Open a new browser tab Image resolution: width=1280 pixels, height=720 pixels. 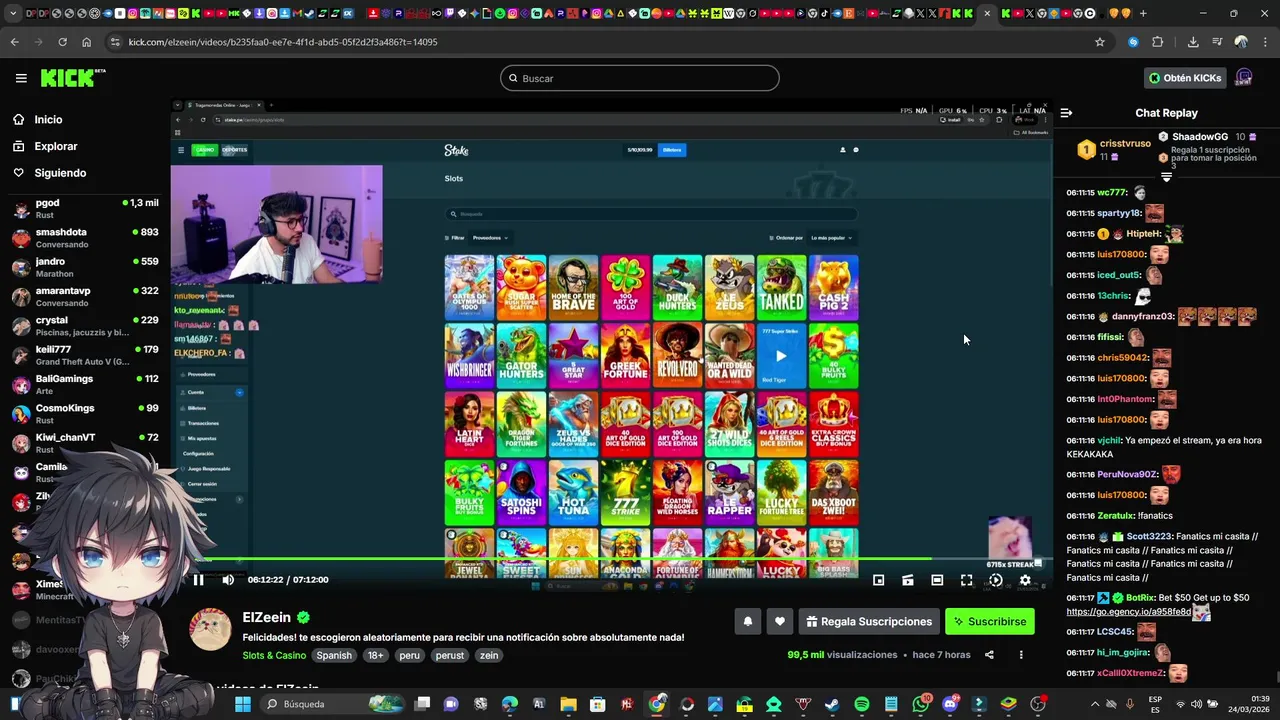click(x=1143, y=13)
